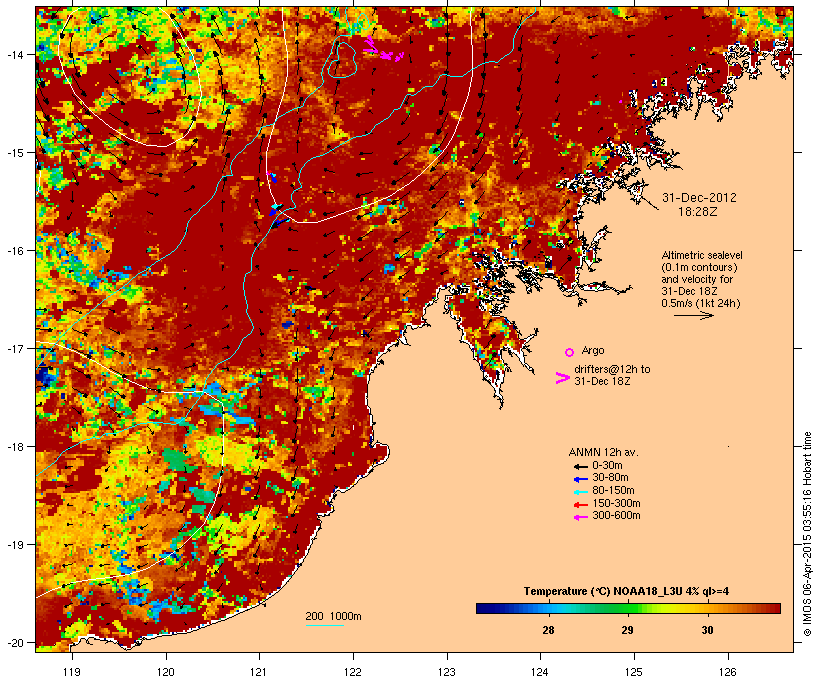Viewport: 820px width, 680px height.
Task: Click the IMOS copyright timestamp text
Action: [807, 534]
